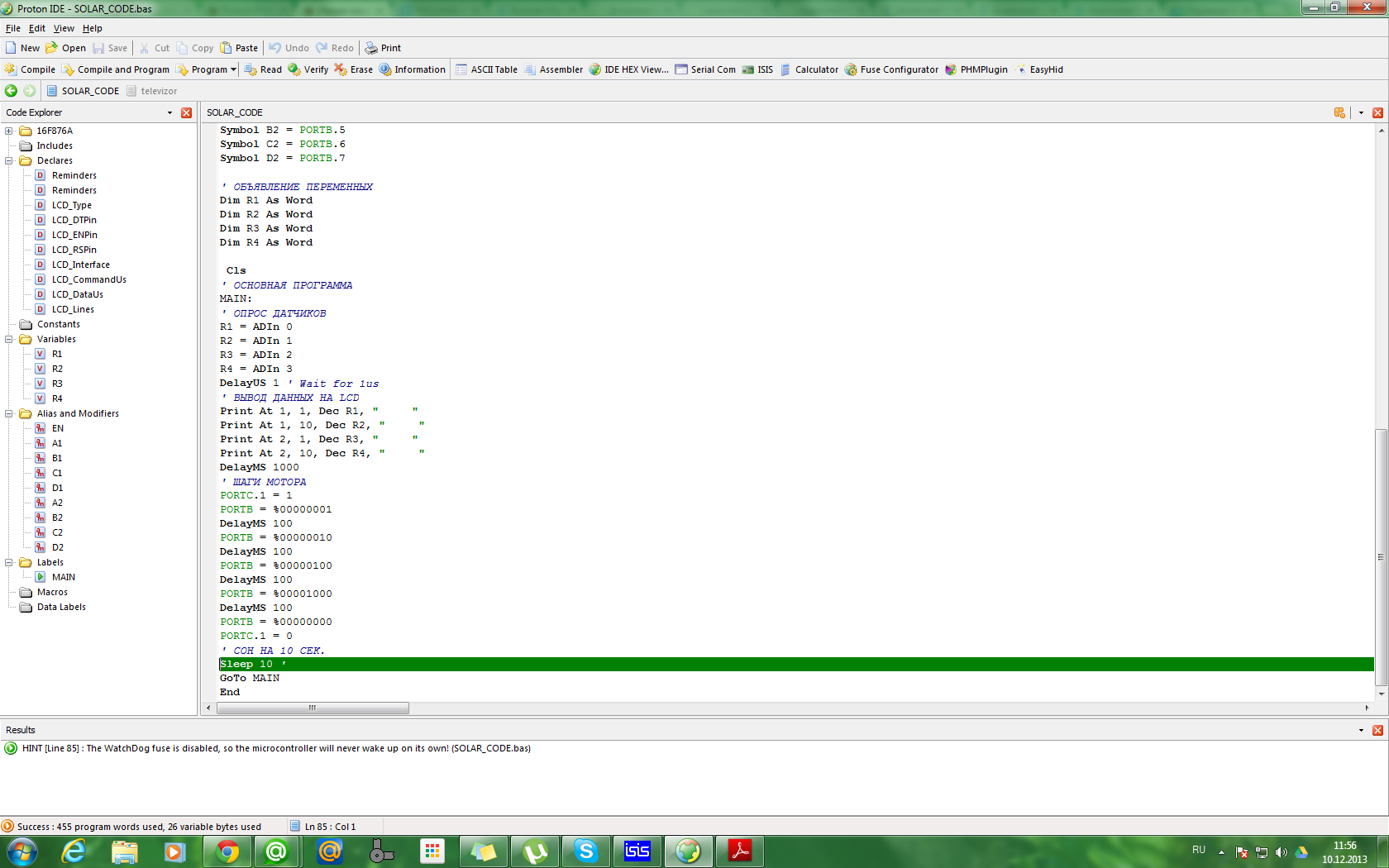Expand the 16F876A tree node
The height and width of the screenshot is (868, 1389).
coord(8,131)
